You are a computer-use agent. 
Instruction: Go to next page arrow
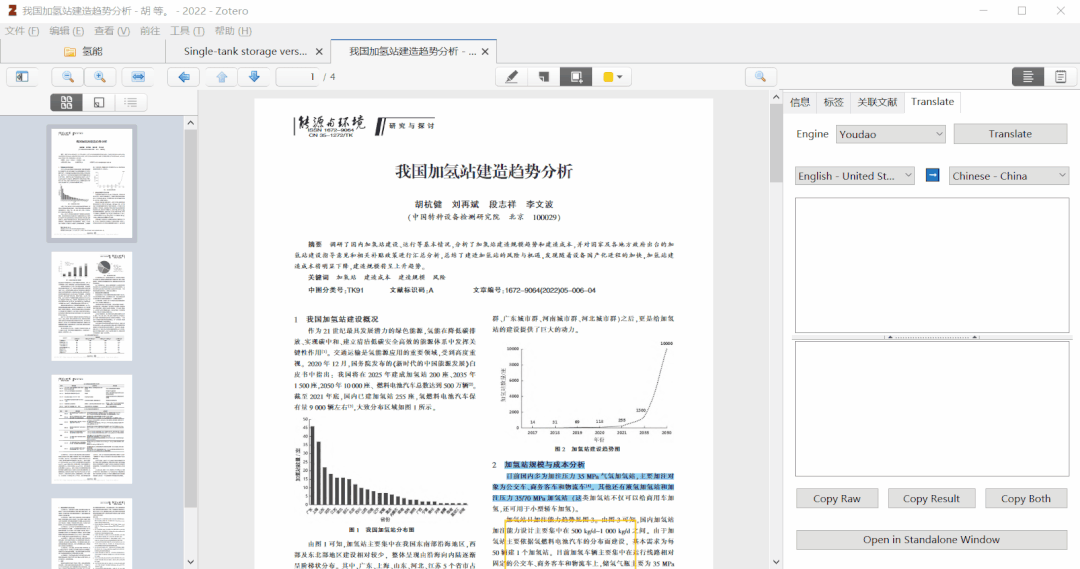pyautogui.click(x=254, y=76)
